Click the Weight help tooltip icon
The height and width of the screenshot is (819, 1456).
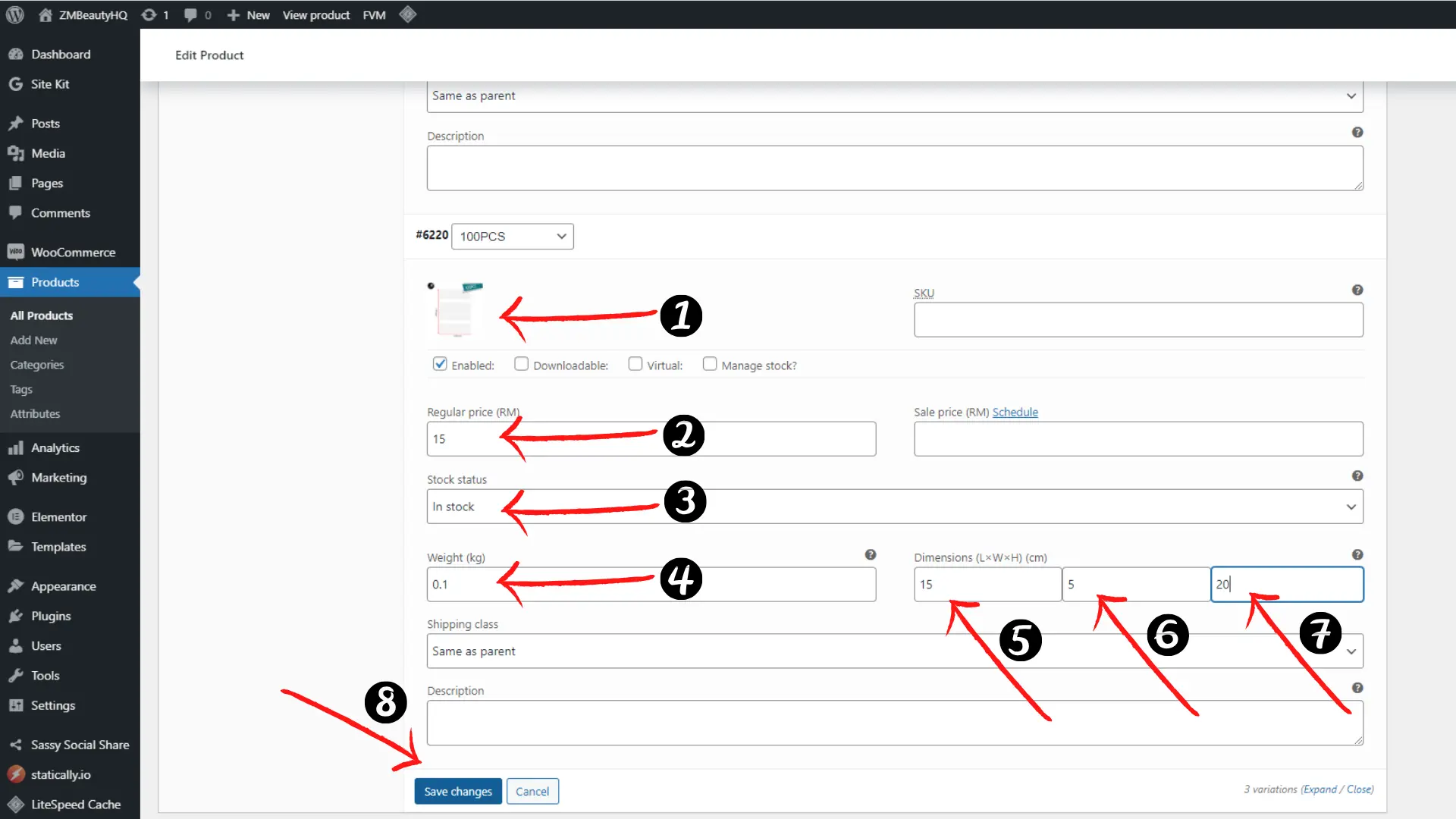click(871, 554)
